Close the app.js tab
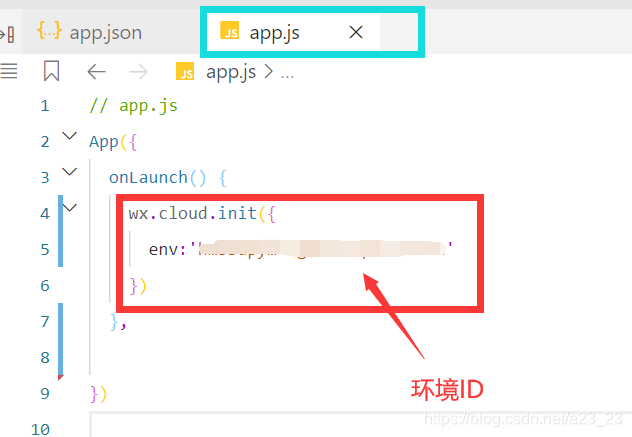 pos(356,32)
